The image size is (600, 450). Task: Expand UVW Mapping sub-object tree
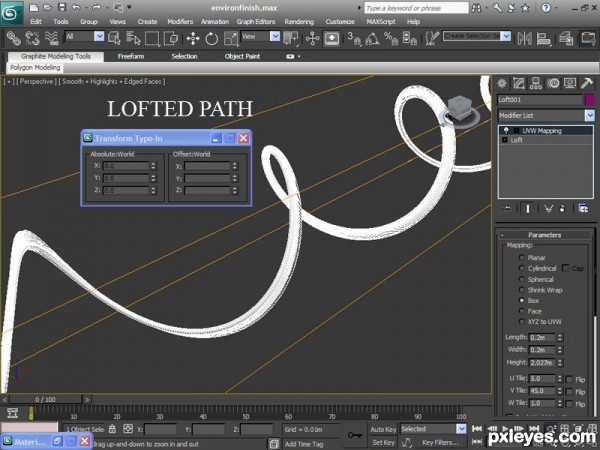(516, 130)
